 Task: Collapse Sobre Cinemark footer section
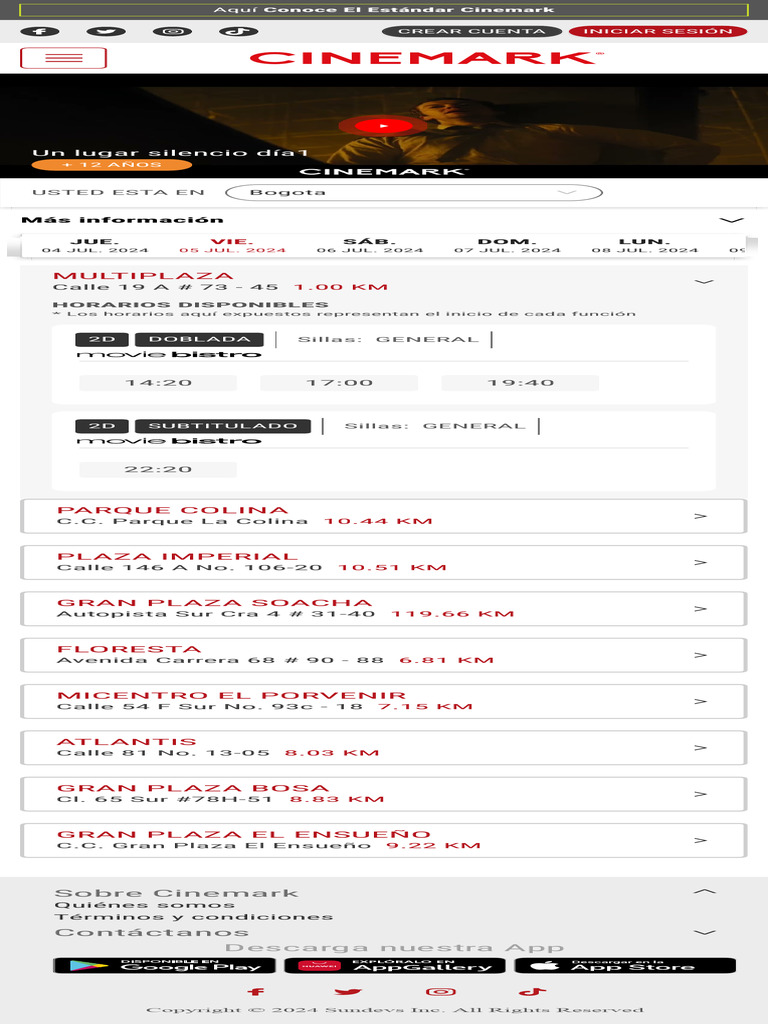point(704,892)
